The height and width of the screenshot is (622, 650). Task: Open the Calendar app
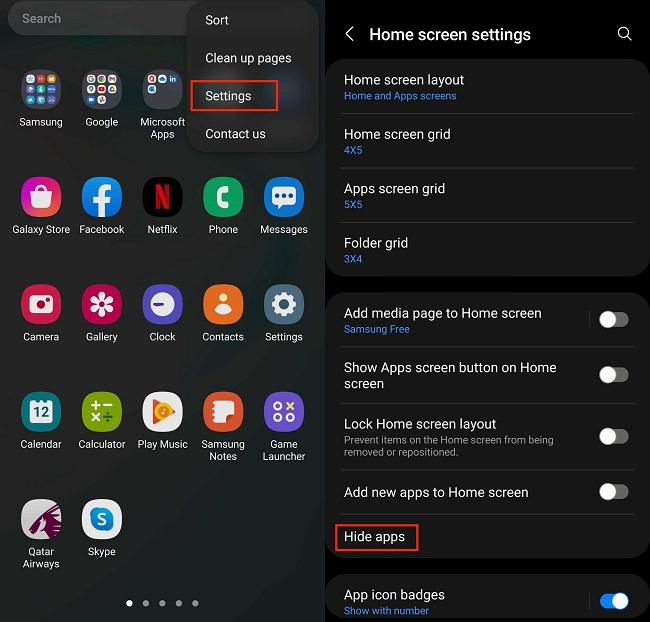coord(41,412)
